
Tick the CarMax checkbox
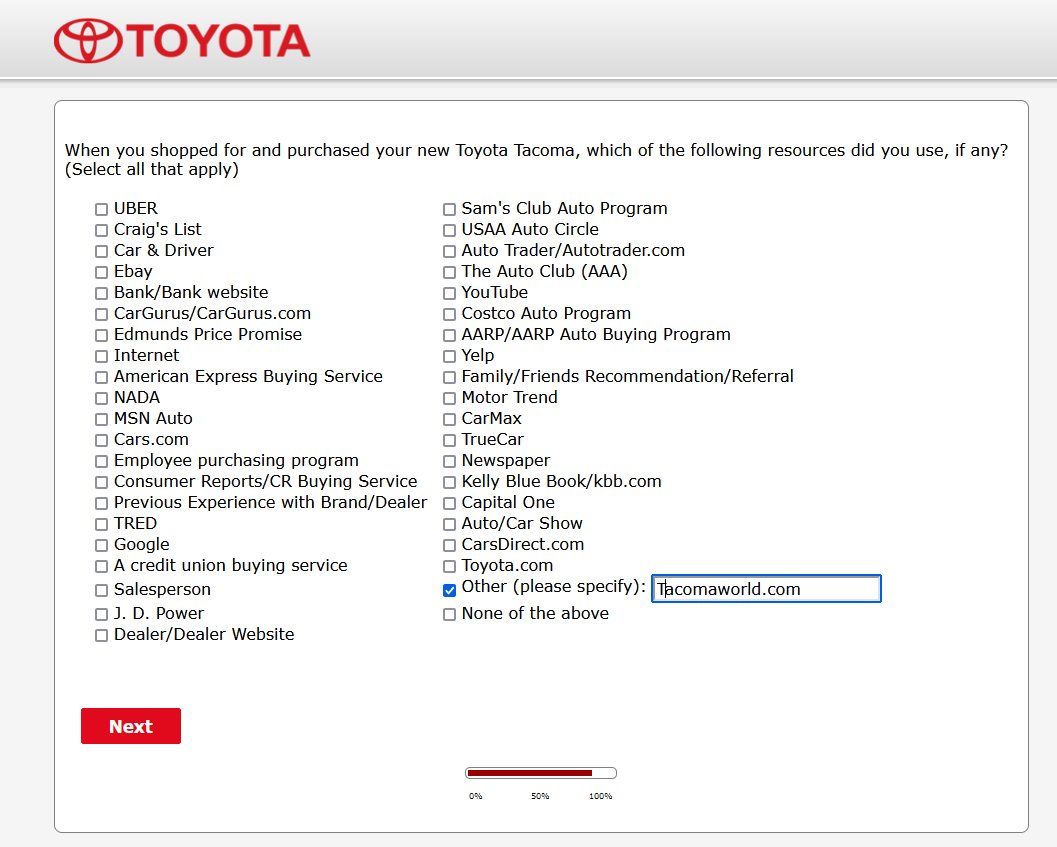pyautogui.click(x=449, y=419)
